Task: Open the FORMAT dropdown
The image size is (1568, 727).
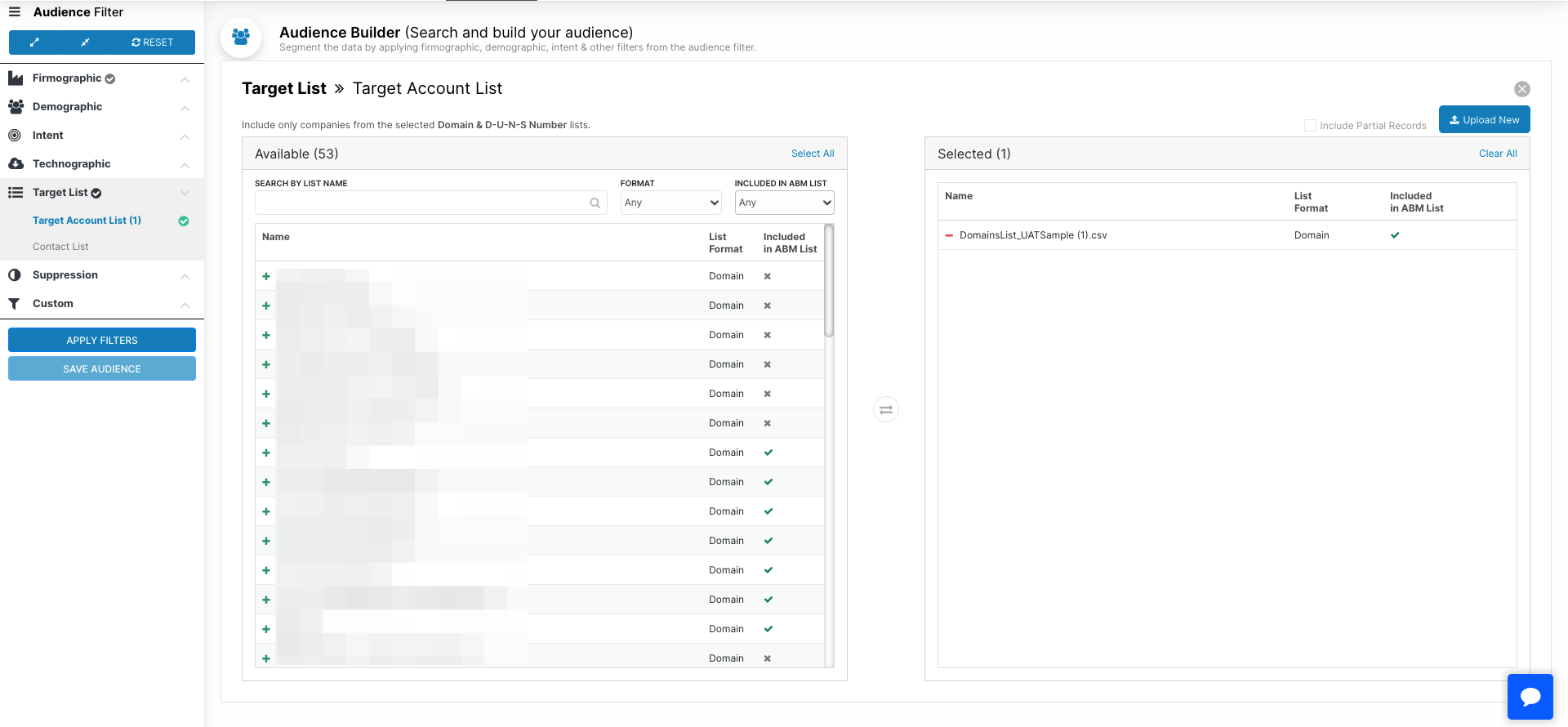Action: click(671, 203)
